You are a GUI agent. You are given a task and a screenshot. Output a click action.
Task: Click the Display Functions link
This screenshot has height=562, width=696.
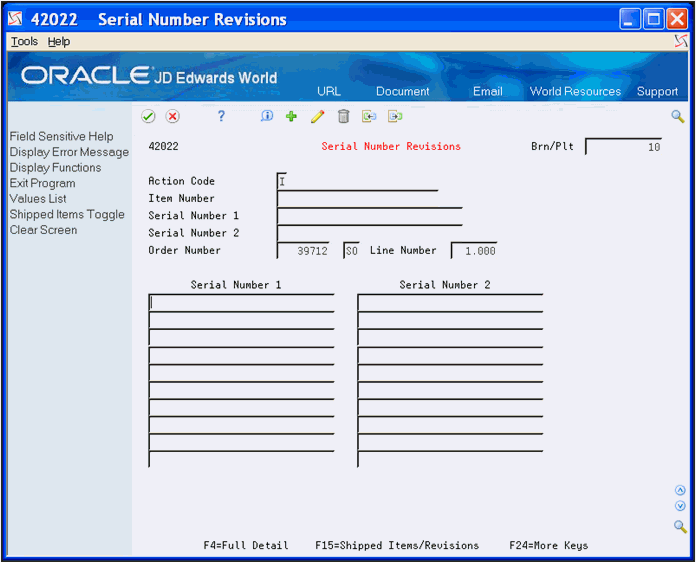click(55, 167)
